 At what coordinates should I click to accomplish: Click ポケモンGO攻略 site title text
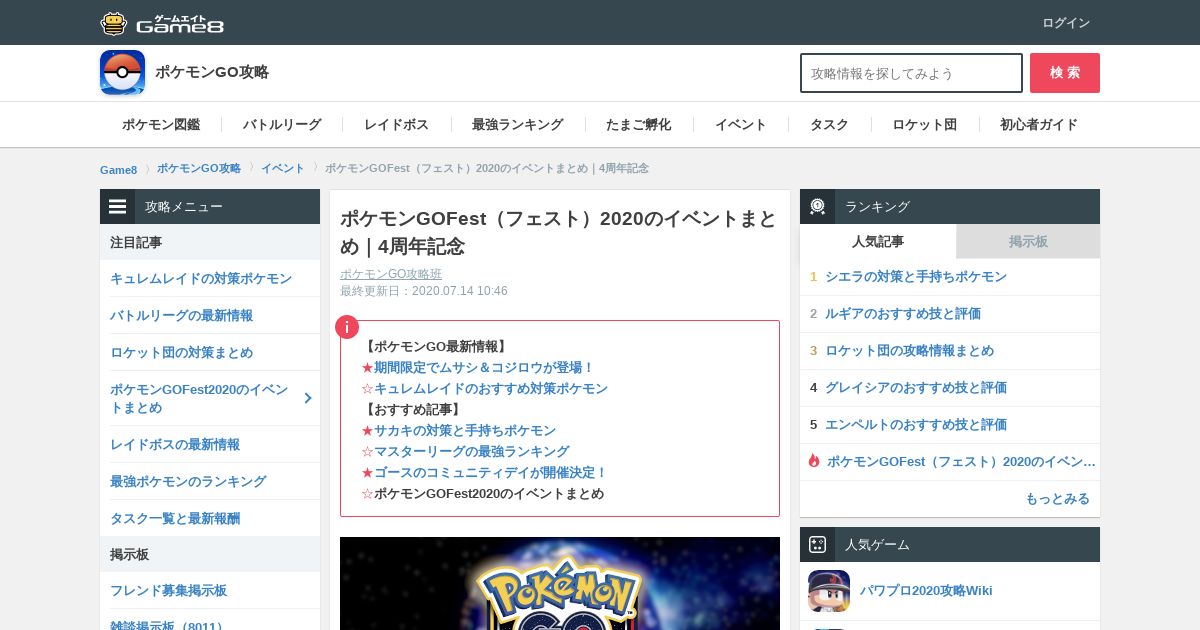(212, 72)
